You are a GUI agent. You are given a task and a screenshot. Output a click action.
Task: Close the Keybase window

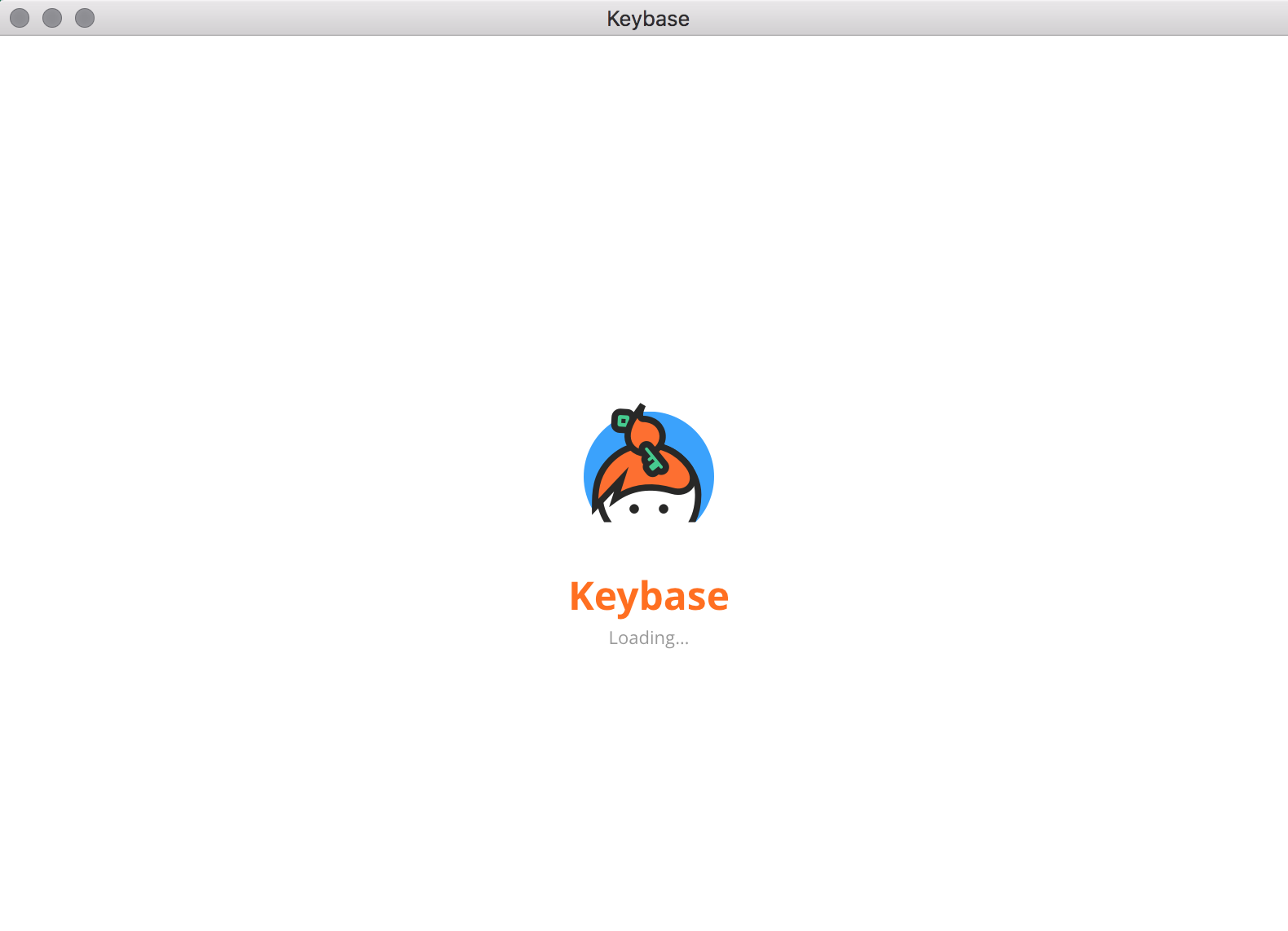[20, 18]
